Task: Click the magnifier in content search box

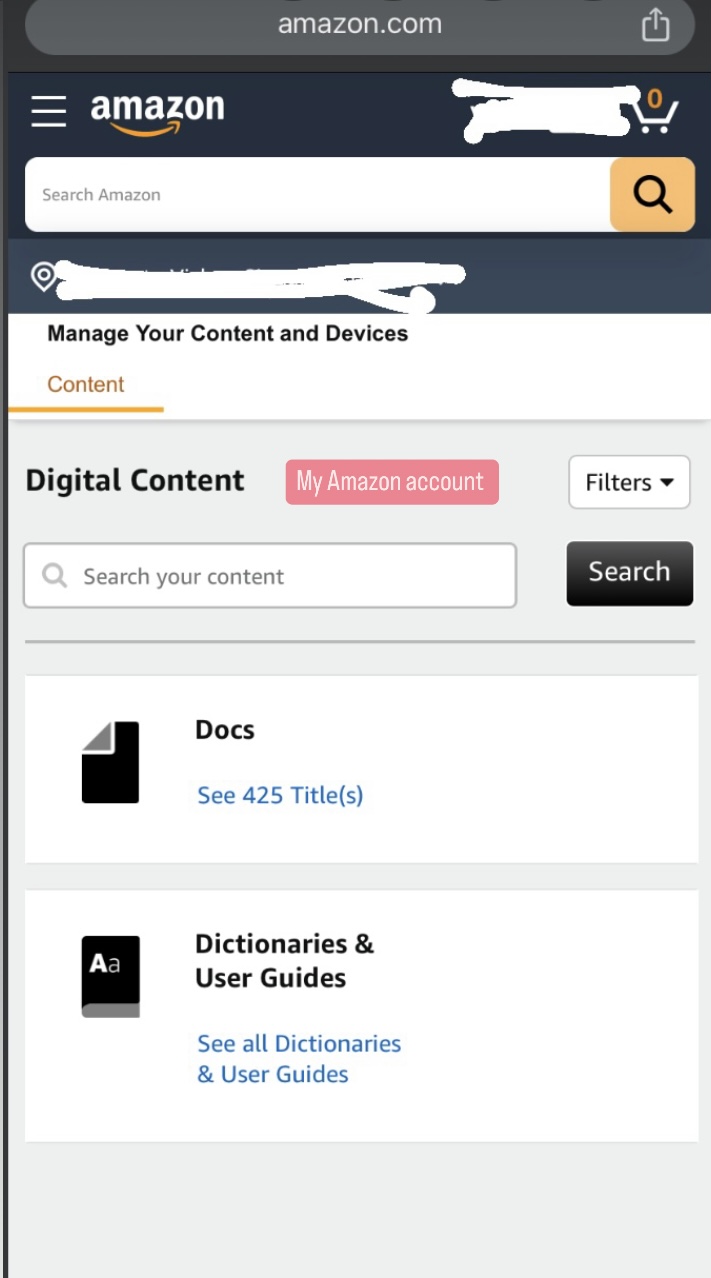Action: click(55, 576)
